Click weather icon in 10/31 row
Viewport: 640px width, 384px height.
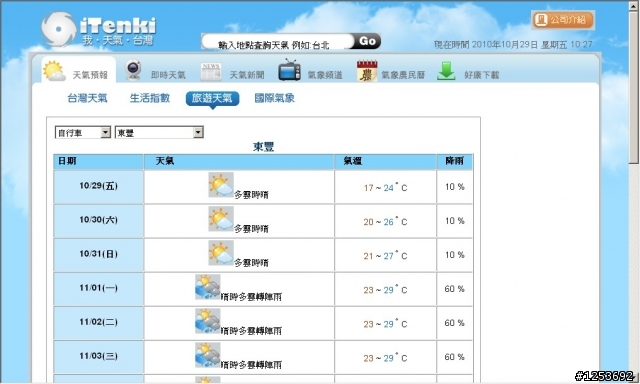(x=221, y=253)
